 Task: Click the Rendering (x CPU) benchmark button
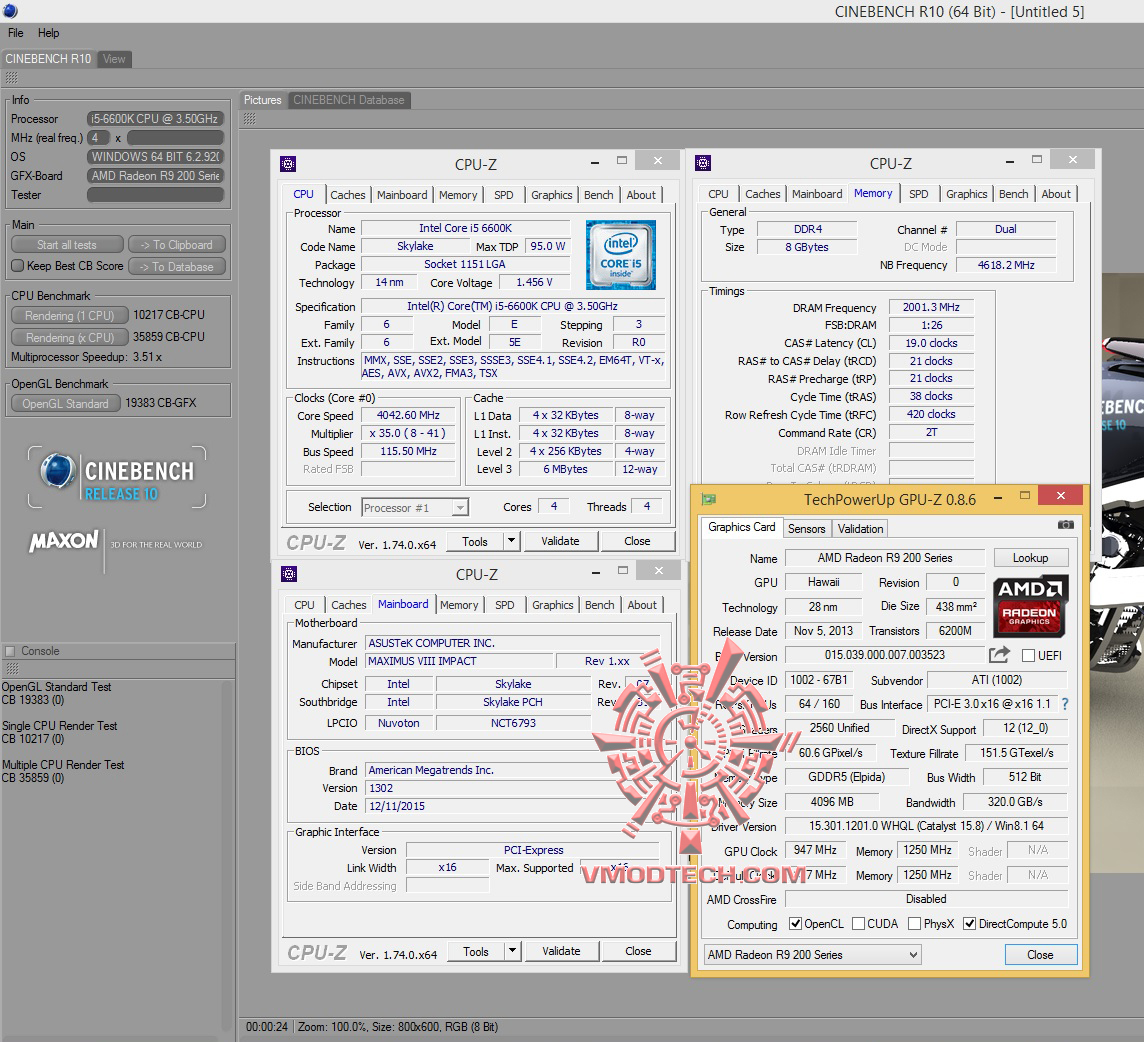pyautogui.click(x=69, y=338)
